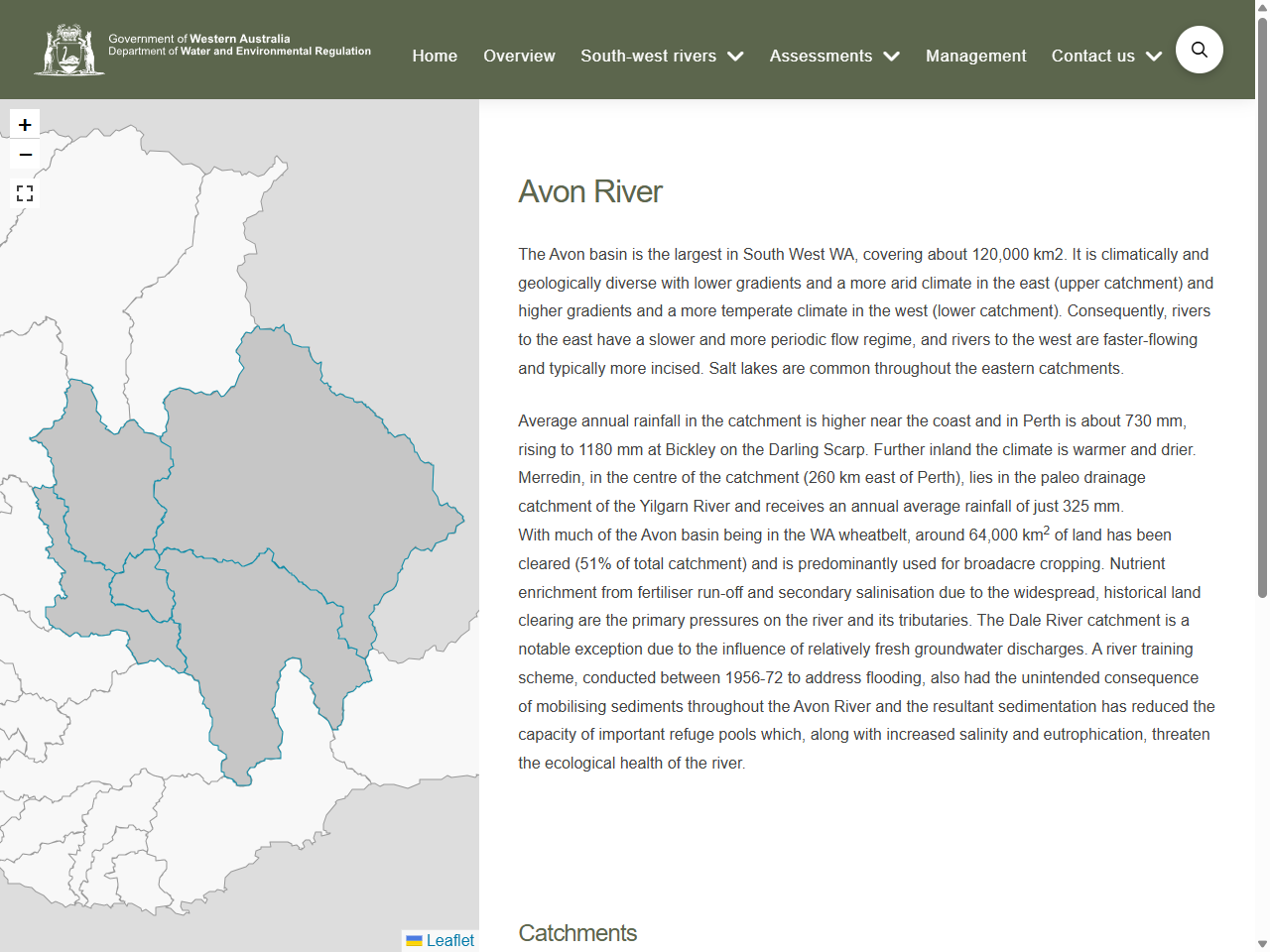Viewport: 1270px width, 952px height.
Task: Click the Ukrainian flag beside Leaflet attribution
Action: click(x=414, y=940)
